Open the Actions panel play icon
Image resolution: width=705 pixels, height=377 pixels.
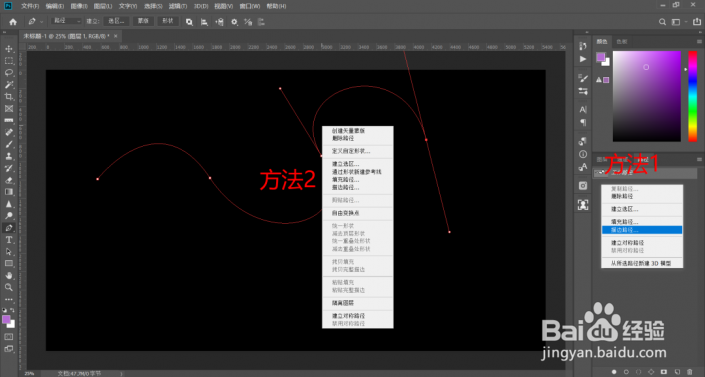pos(583,59)
